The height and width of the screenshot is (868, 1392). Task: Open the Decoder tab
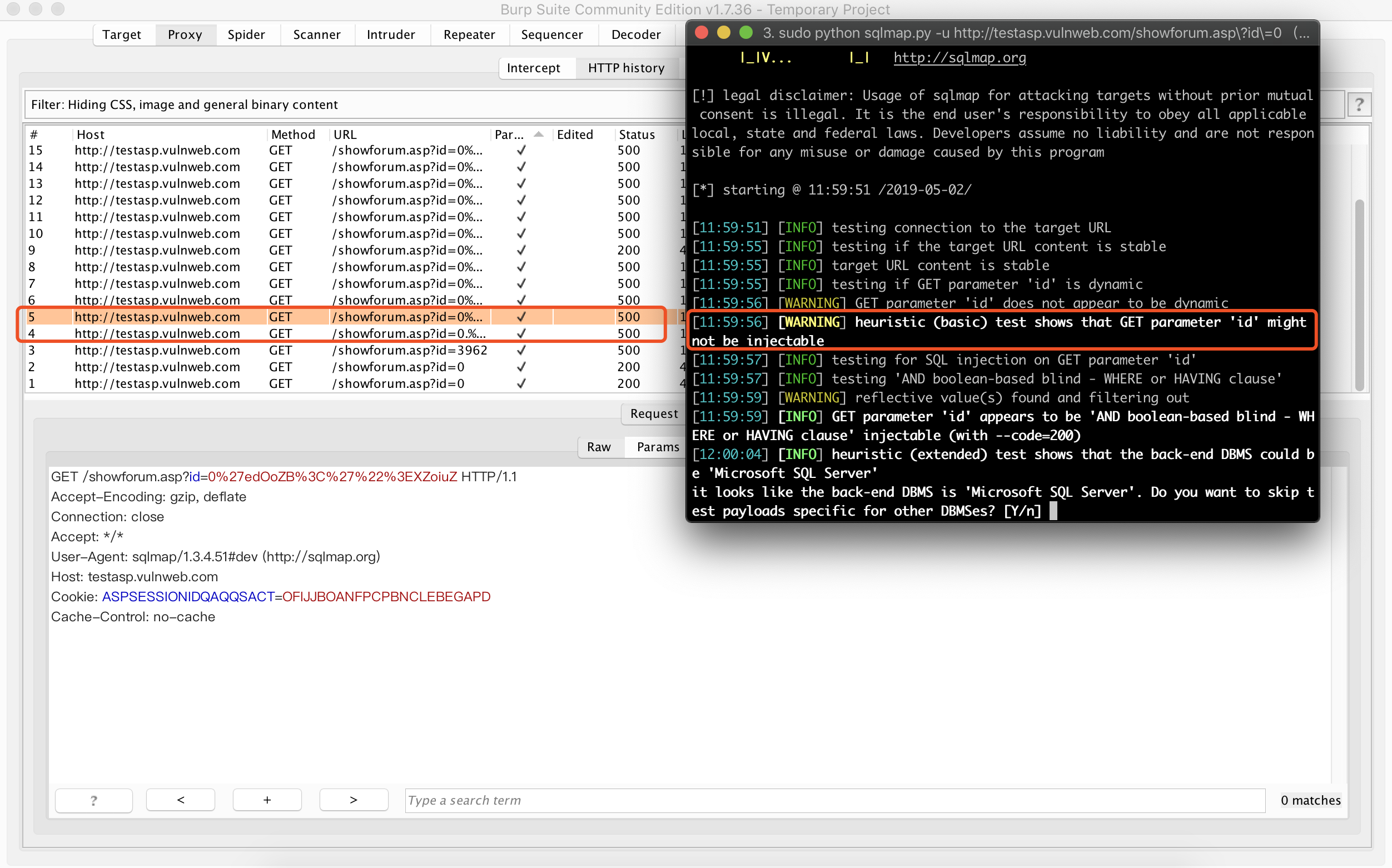(637, 34)
